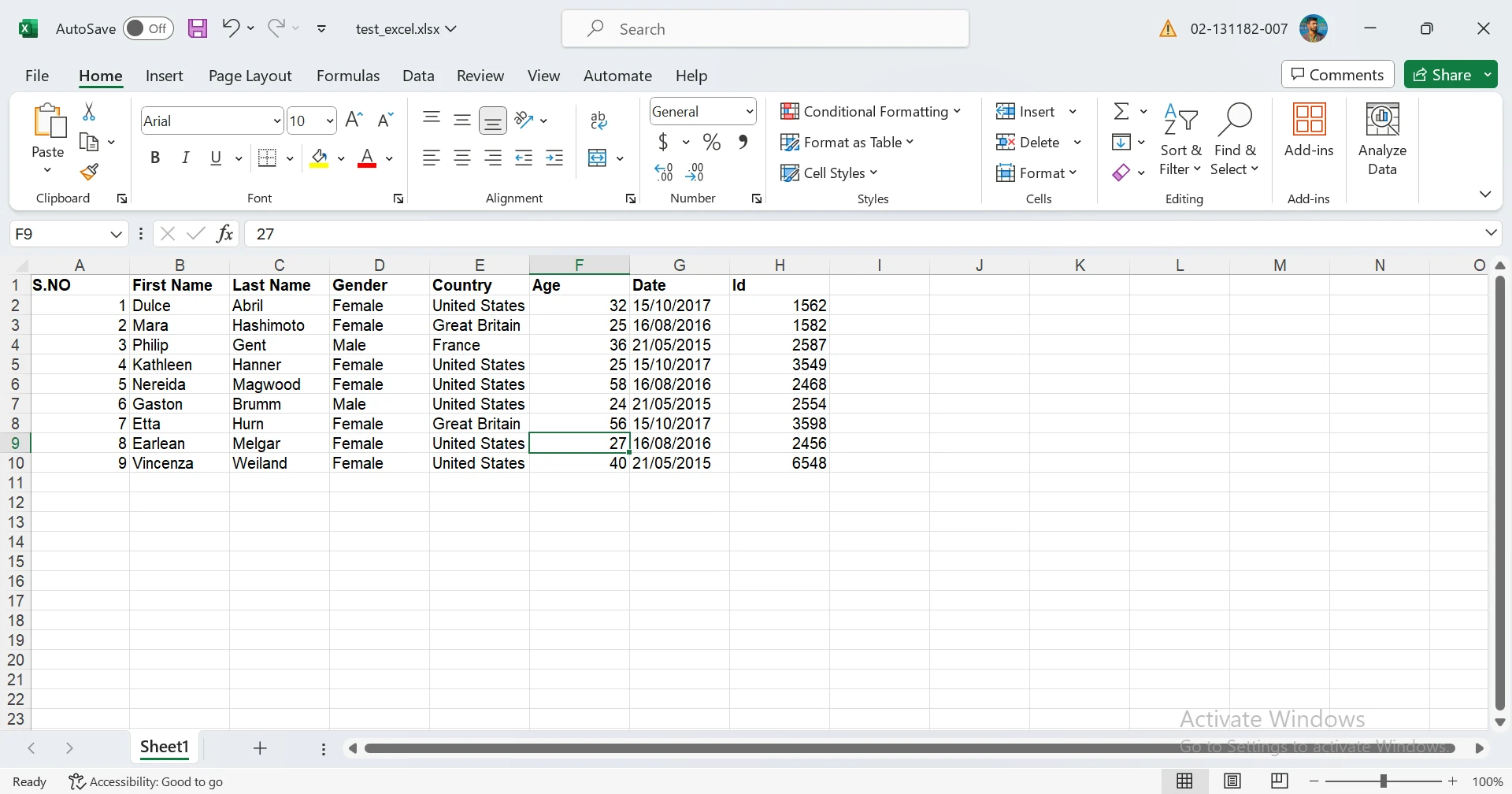Click the Cut scissors icon
Image resolution: width=1512 pixels, height=794 pixels.
pyautogui.click(x=89, y=113)
